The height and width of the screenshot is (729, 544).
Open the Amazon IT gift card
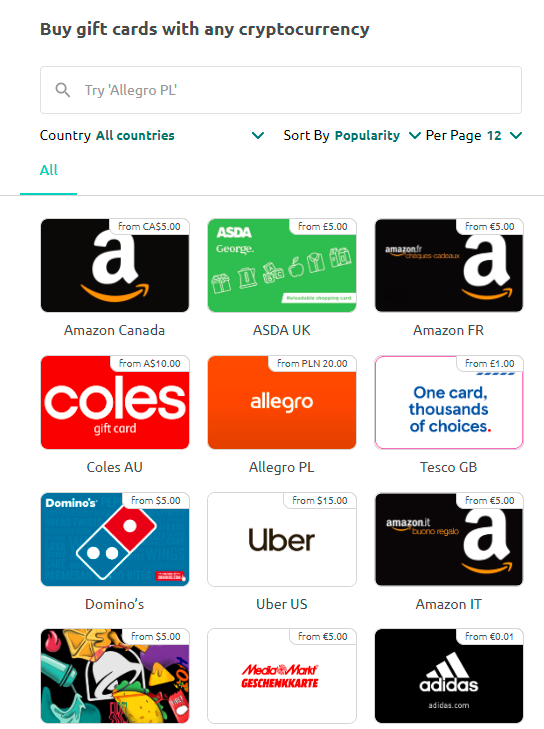[x=449, y=539]
